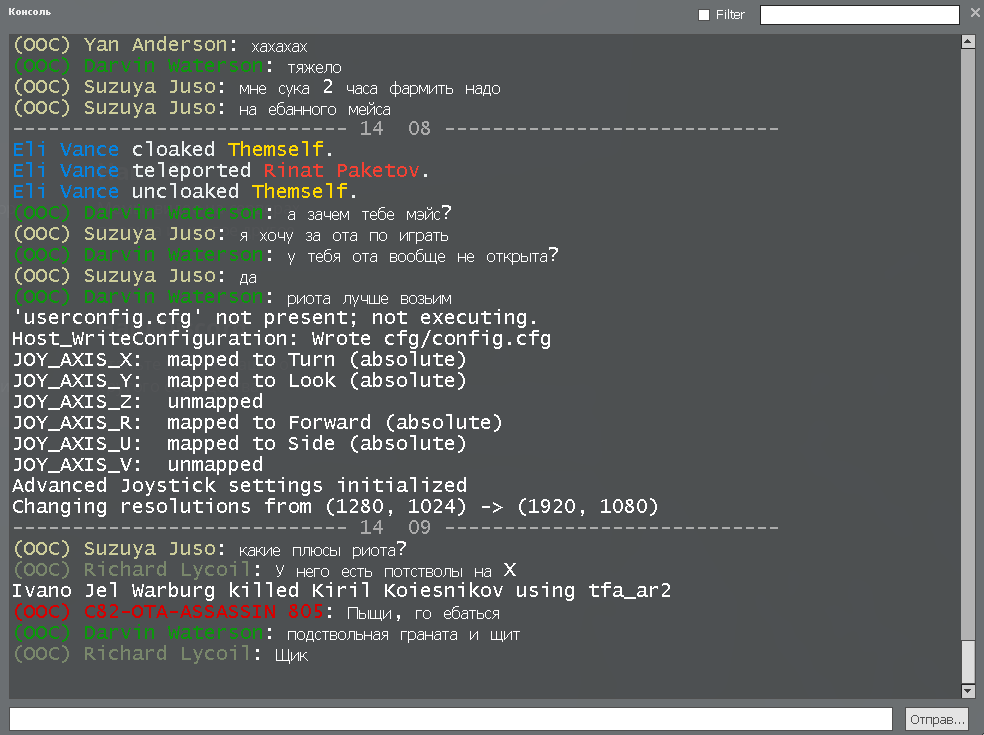Viewport: 984px width, 735px height.
Task: Click Richard Lycoil's 'Щик' message
Action: pyautogui.click(x=161, y=654)
